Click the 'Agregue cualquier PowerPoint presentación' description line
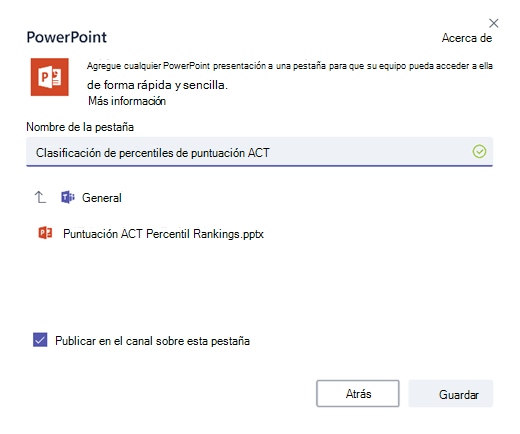Viewport: 520px width, 434px height. 290,66
